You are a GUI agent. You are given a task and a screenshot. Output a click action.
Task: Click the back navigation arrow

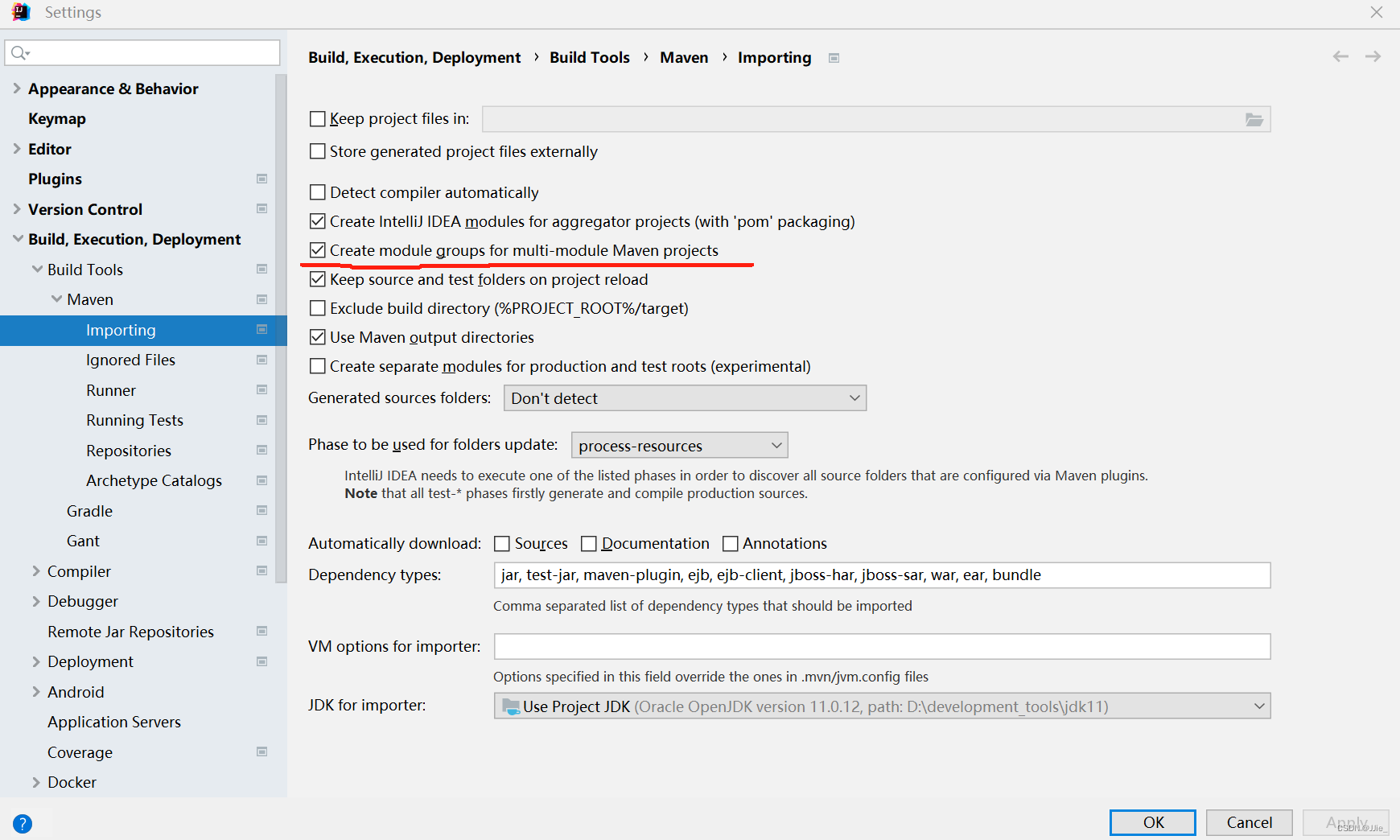tap(1340, 56)
